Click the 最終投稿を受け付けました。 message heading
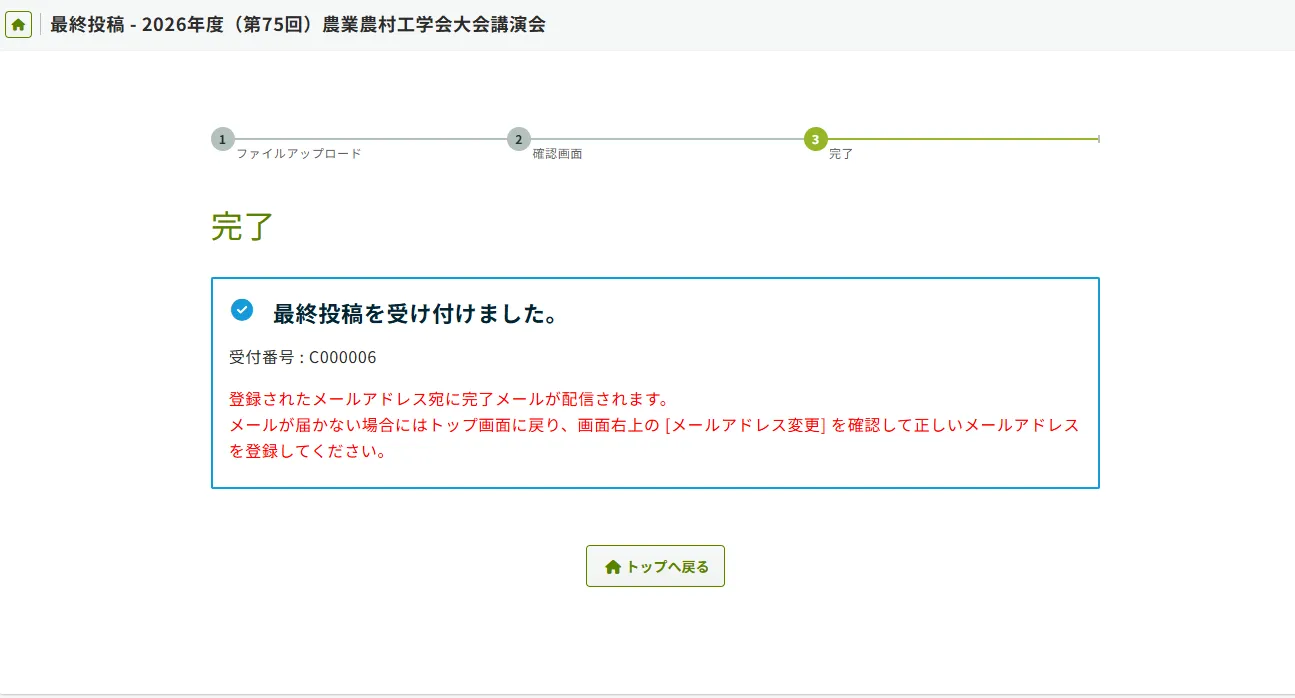Screen dimensions: 1295x698 click(415, 313)
